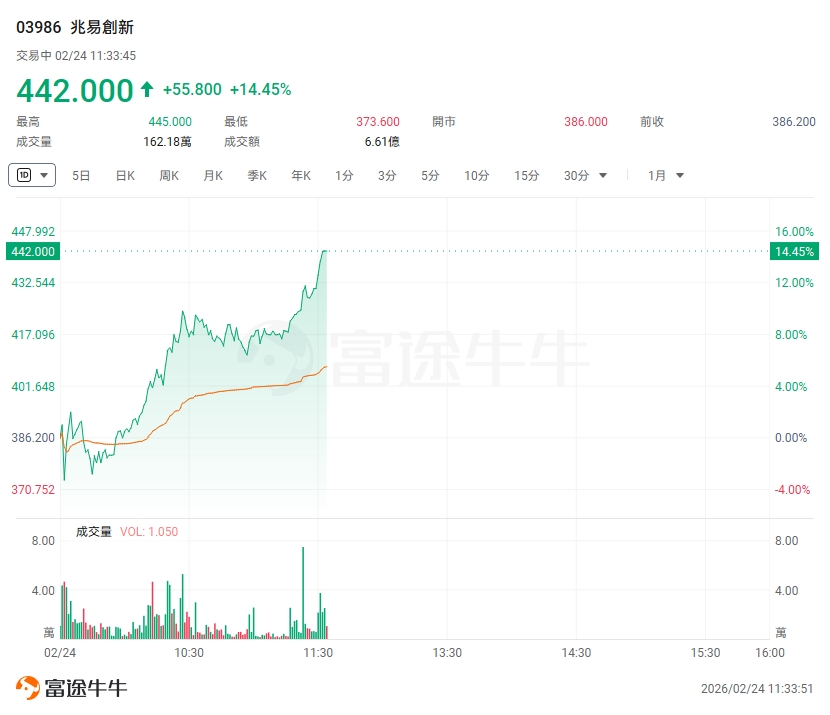The image size is (830, 715).
Task: Switch to the 5日 chart view
Action: (x=81, y=176)
